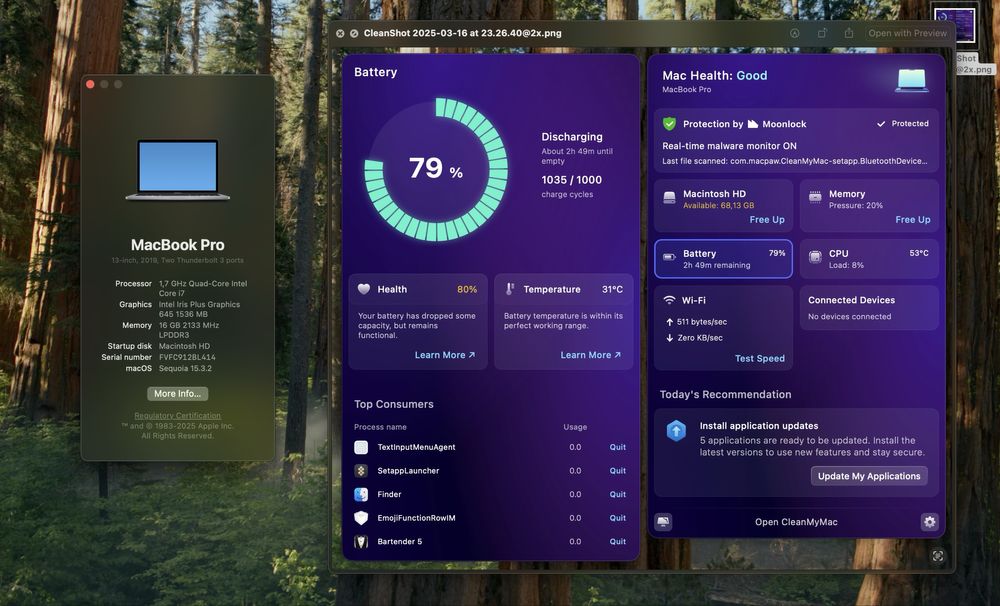Viewport: 1000px width, 606px height.
Task: Click the Wi-Fi download arrow icon
Action: [670, 338]
